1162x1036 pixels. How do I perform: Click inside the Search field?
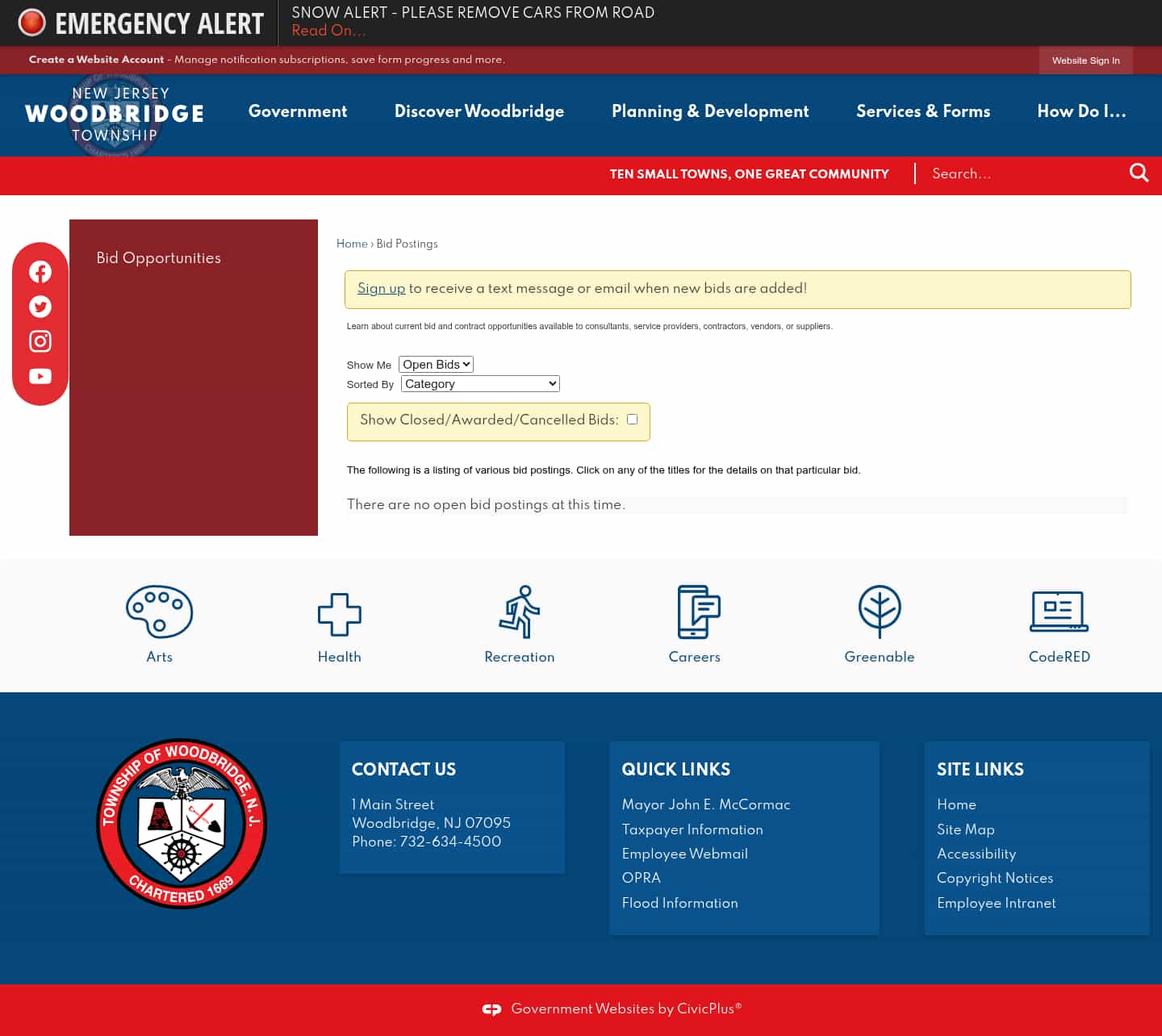pyautogui.click(x=1017, y=174)
